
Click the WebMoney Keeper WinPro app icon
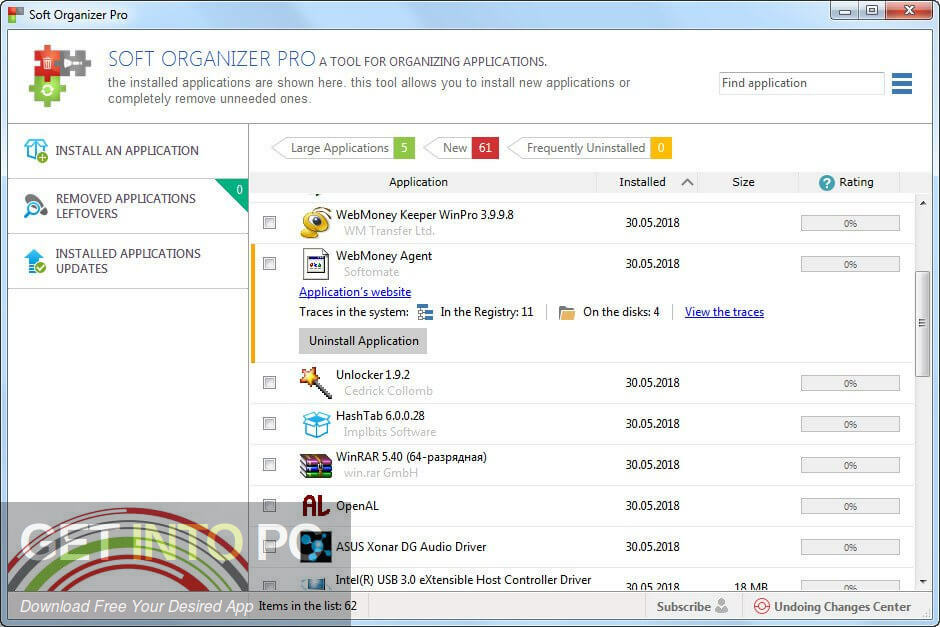point(316,223)
